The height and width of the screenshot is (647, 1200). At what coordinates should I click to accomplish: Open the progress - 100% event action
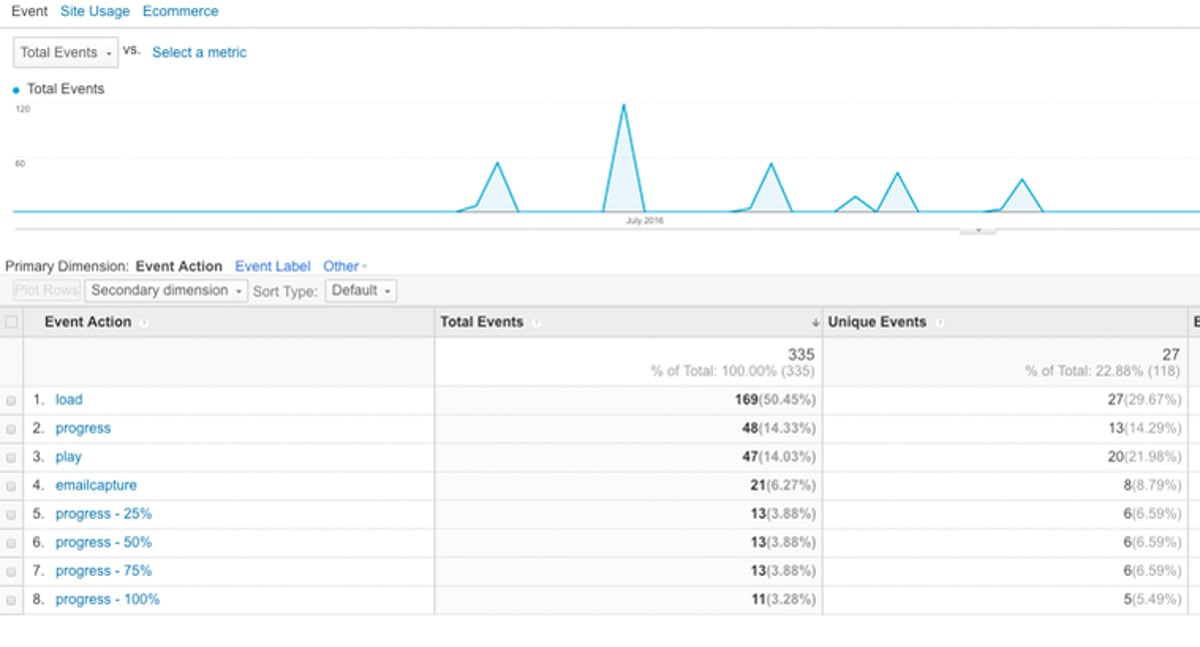(107, 599)
